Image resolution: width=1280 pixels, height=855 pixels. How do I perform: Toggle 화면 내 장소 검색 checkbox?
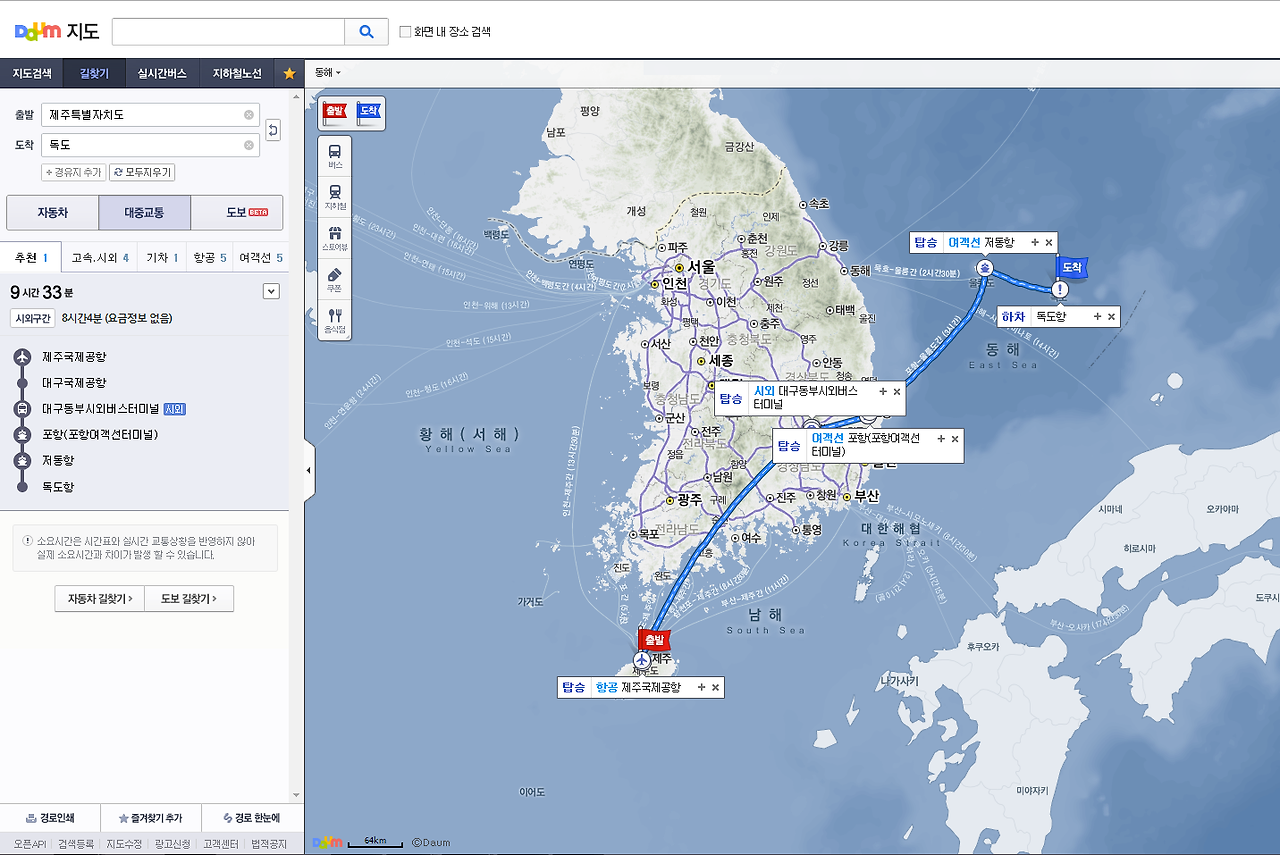click(x=405, y=32)
